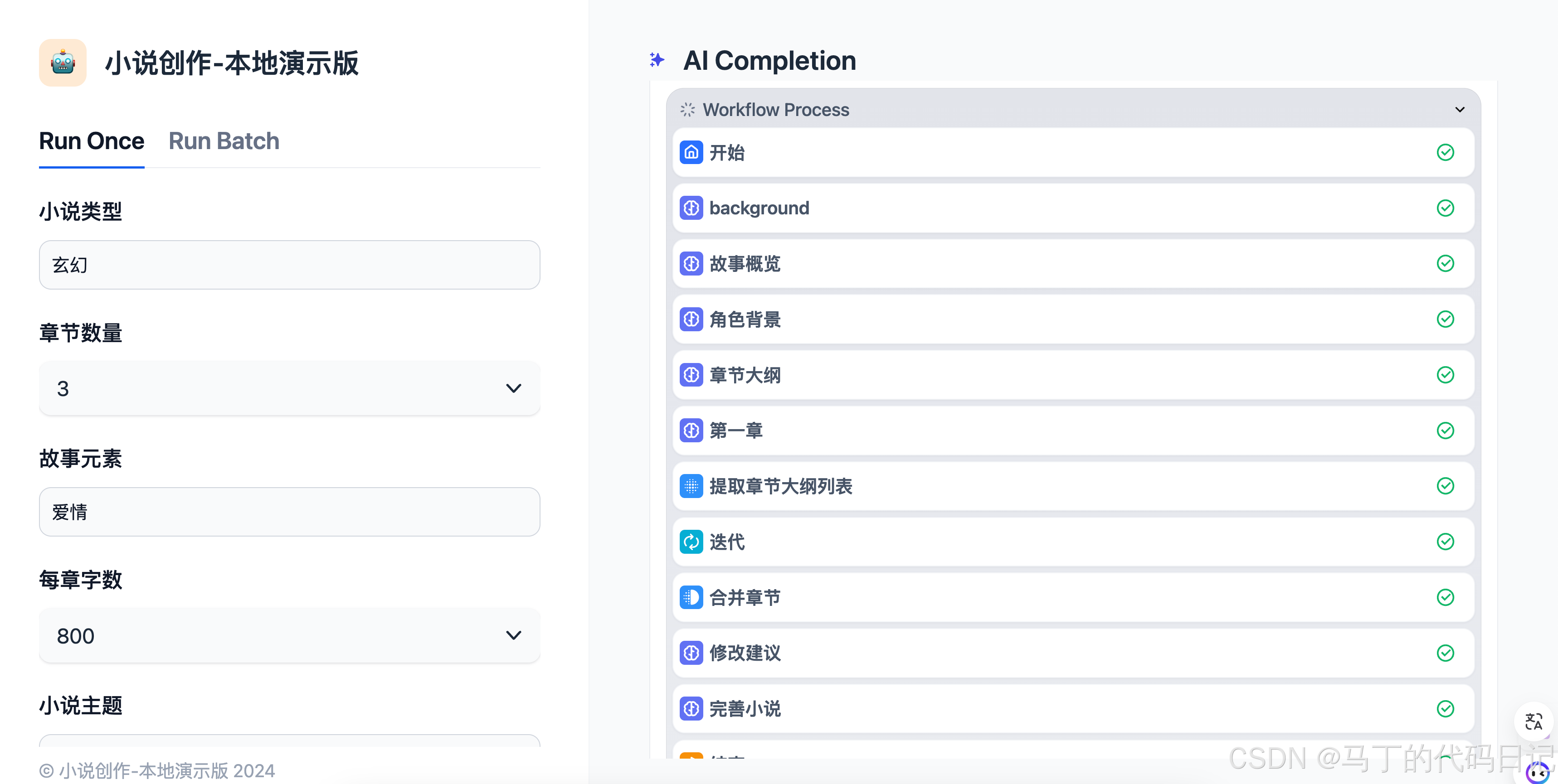Screen dimensions: 1558x784
Task: Click the translate icon button
Action: pos(1533,721)
